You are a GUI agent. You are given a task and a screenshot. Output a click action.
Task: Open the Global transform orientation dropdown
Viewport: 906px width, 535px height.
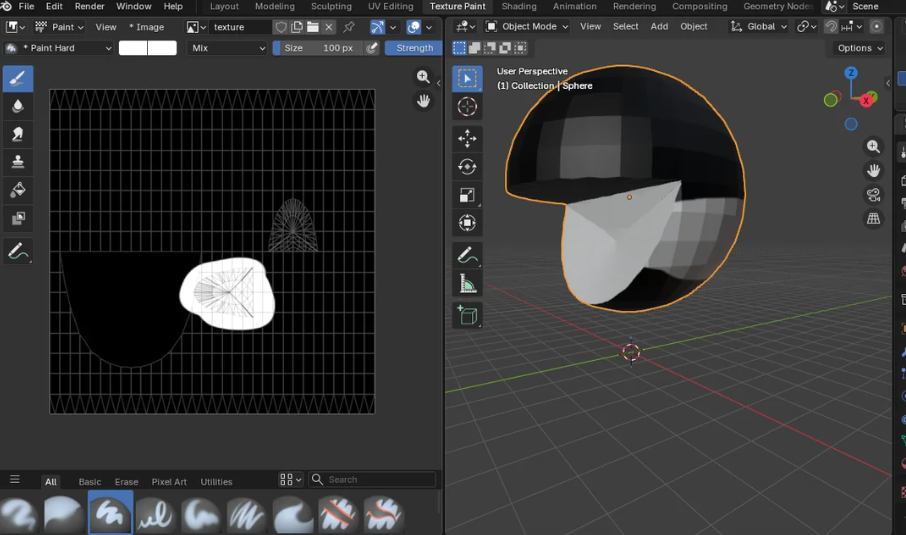759,27
